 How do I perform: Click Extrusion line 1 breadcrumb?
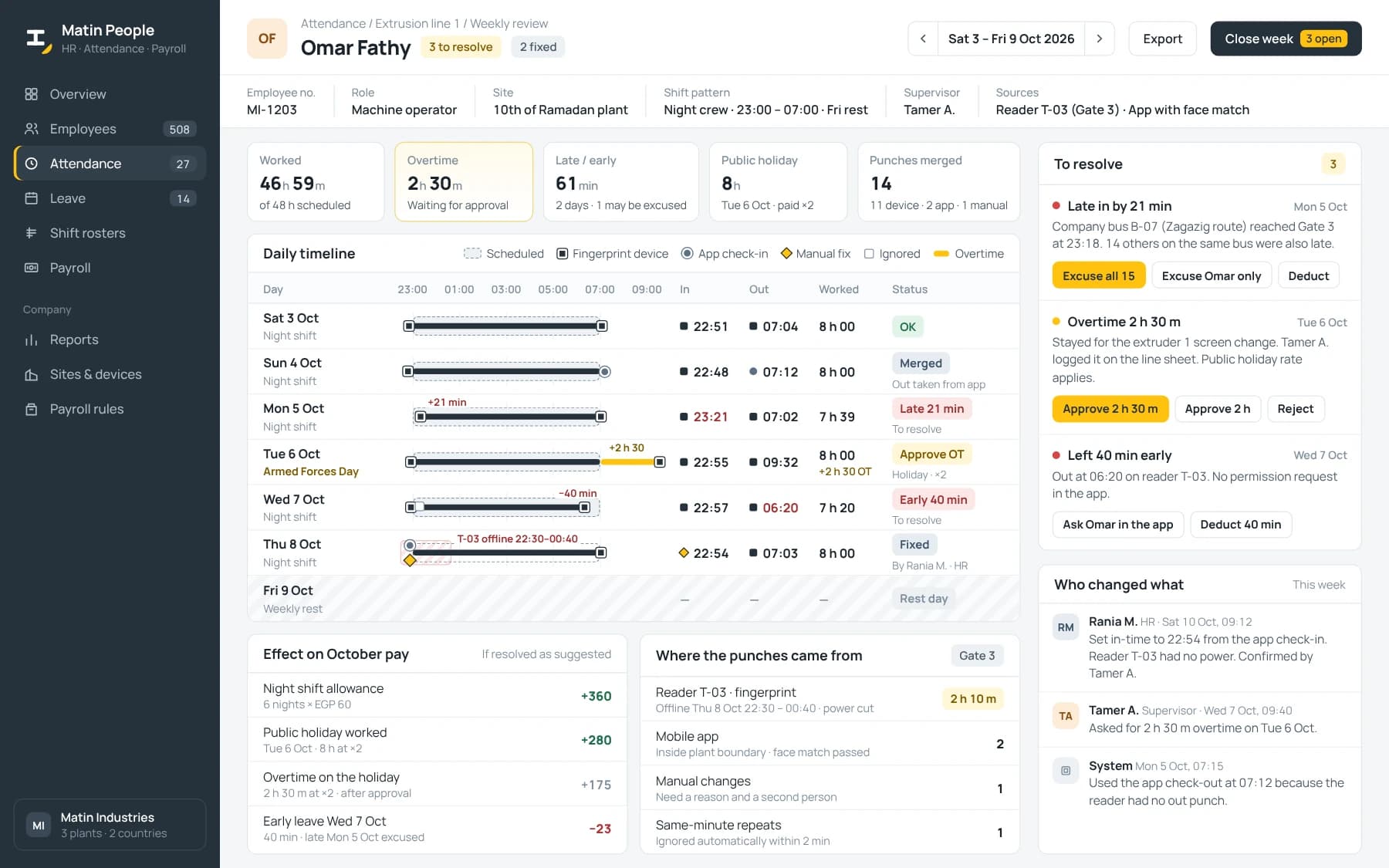coord(417,24)
